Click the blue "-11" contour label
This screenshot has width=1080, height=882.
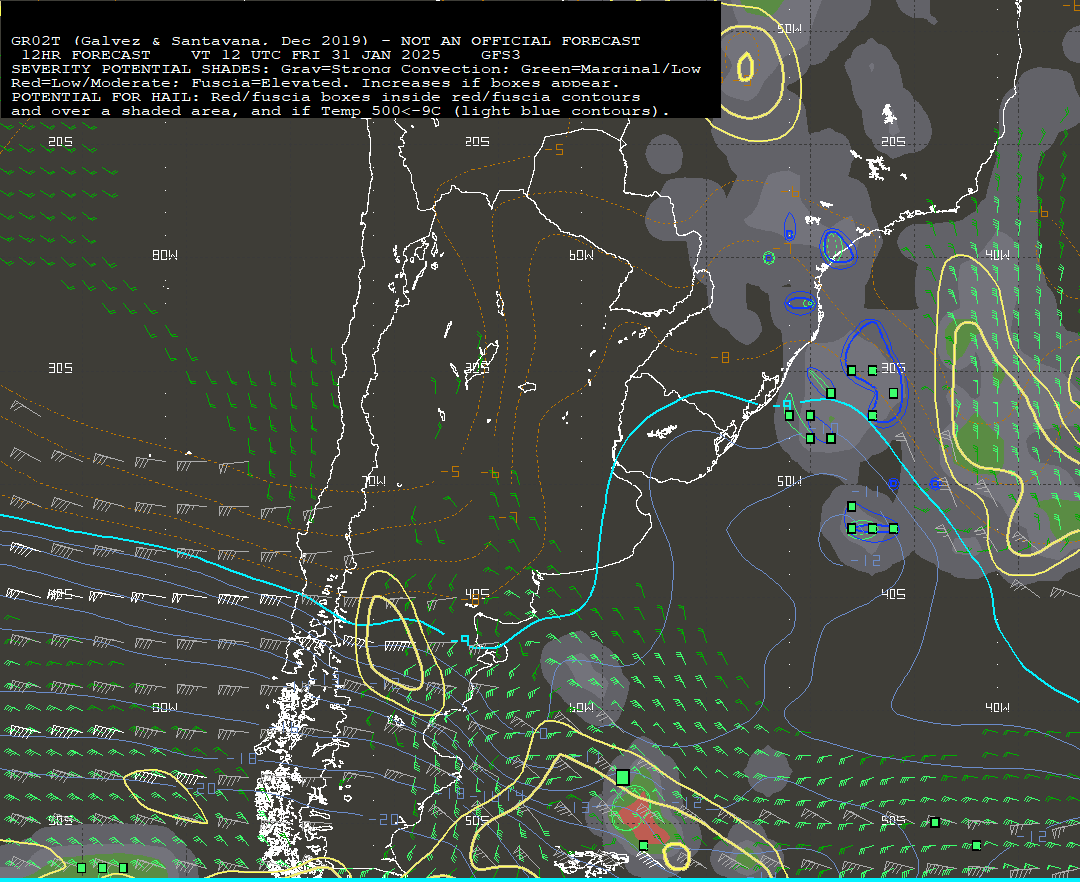pyautogui.click(x=865, y=492)
